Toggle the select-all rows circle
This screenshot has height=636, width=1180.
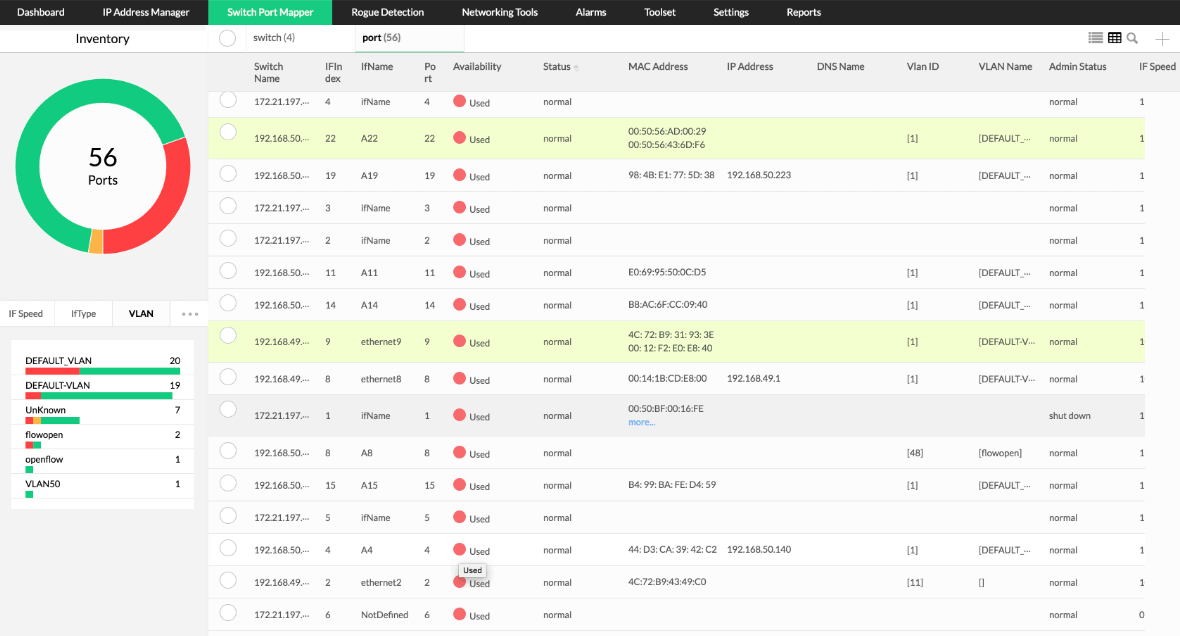tap(227, 38)
